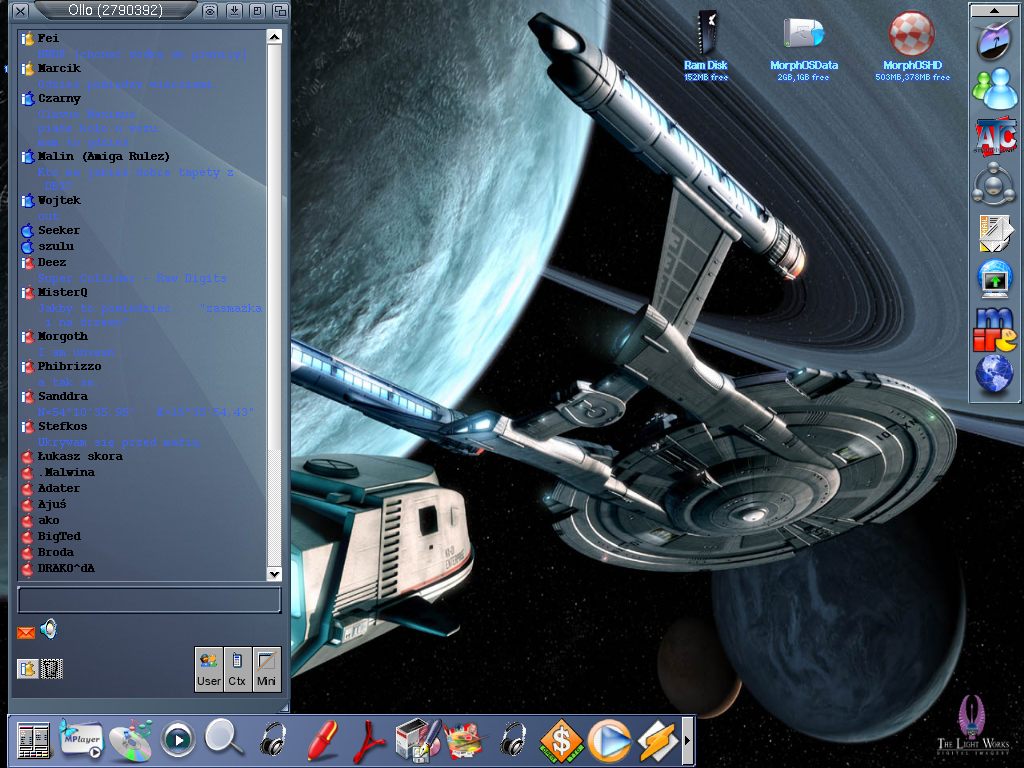The width and height of the screenshot is (1024, 768).
Task: Open the ATC icon in side panel
Action: pos(995,136)
